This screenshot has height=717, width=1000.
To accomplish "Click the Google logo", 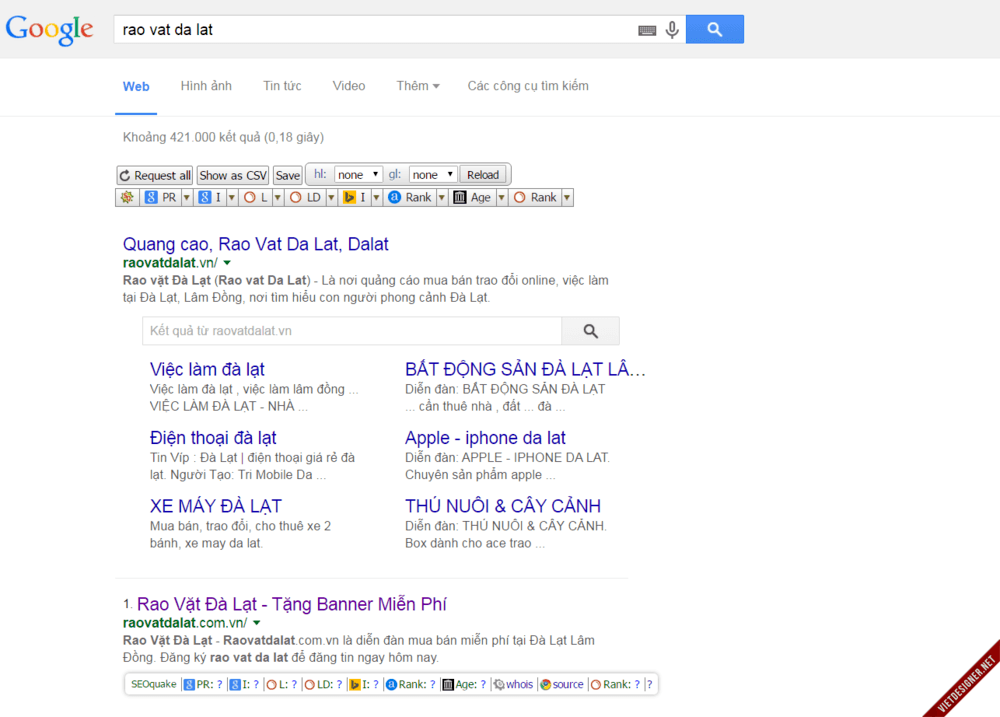I will pyautogui.click(x=49, y=30).
